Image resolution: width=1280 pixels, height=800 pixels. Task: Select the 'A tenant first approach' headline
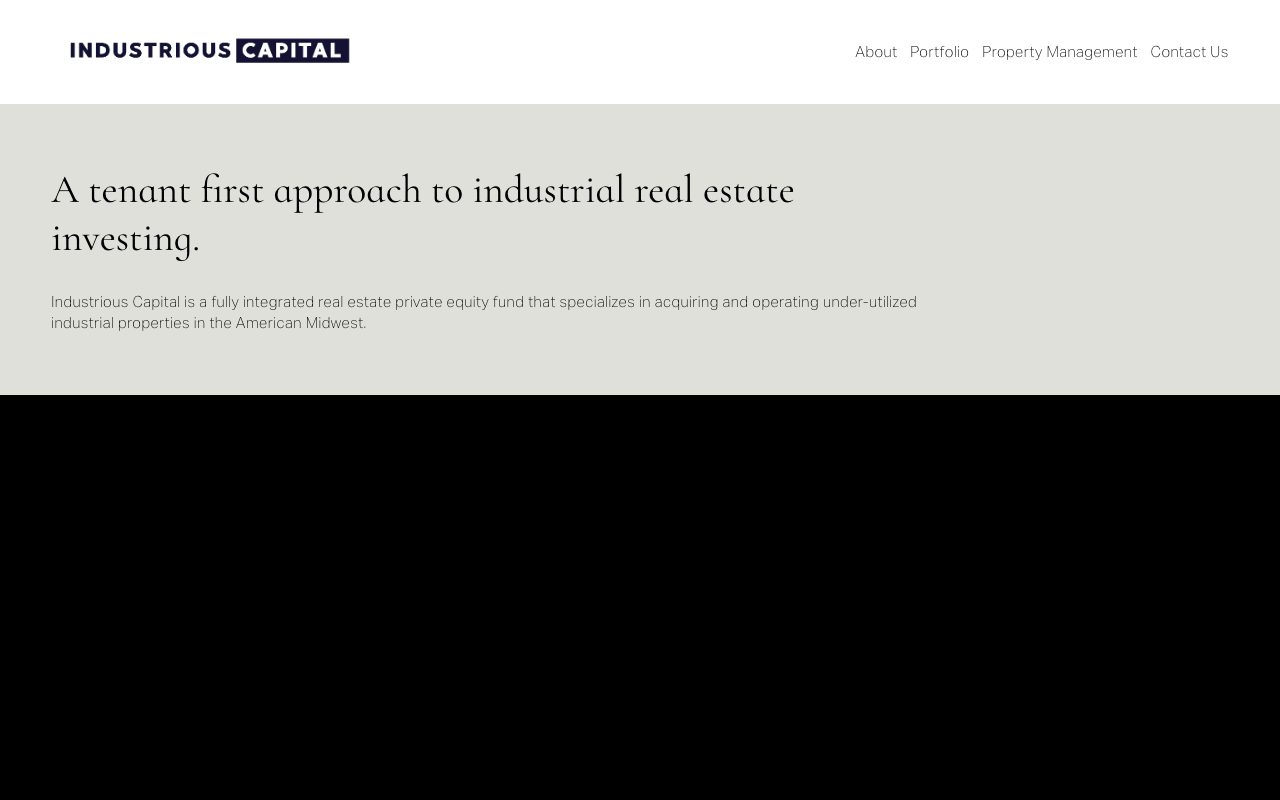pos(423,214)
